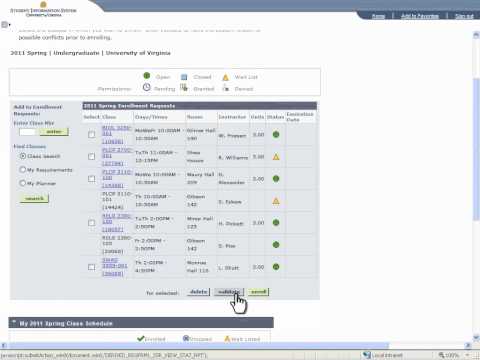Viewport: 480px width, 360px height.
Task: Click the Dropped icon in schedule legend
Action: pyautogui.click(x=186, y=338)
